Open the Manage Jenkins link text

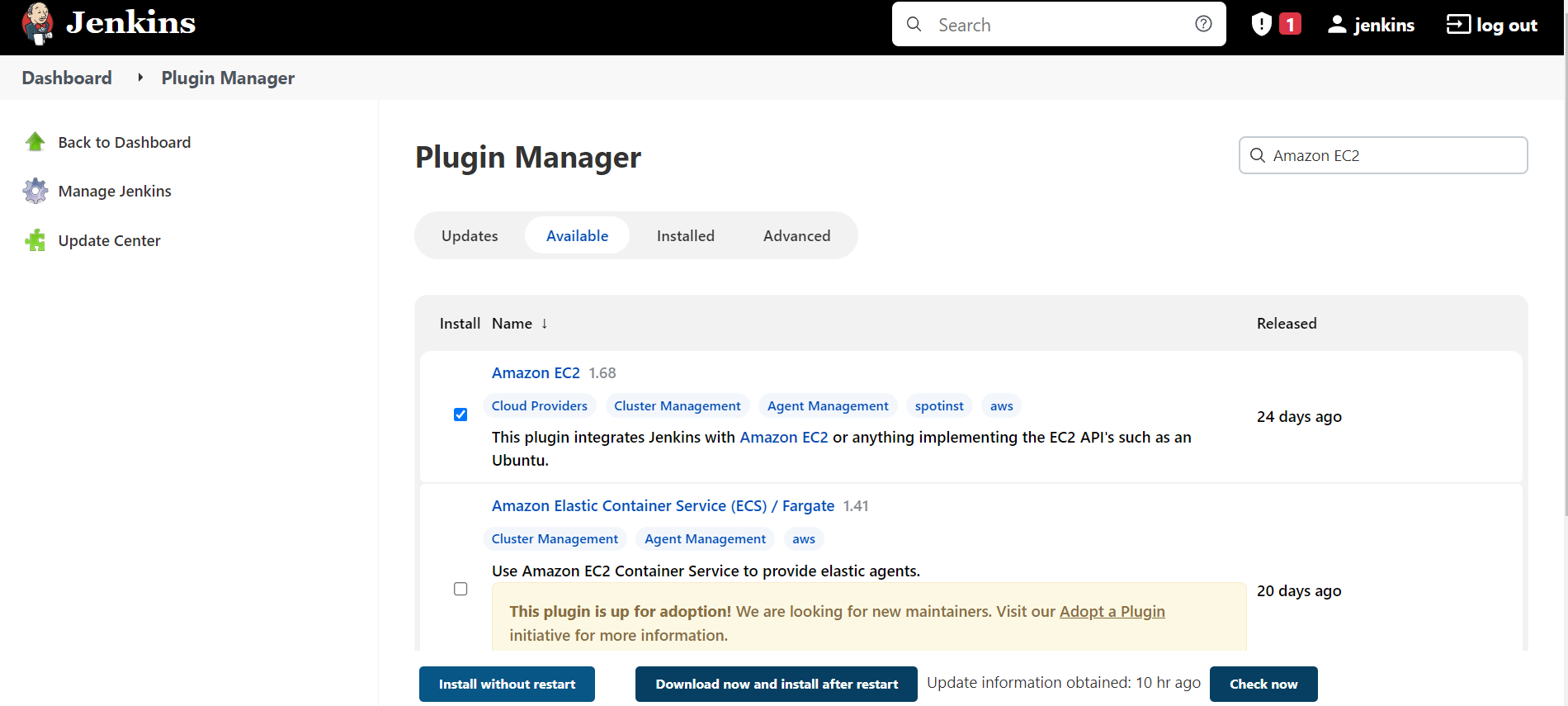(x=115, y=191)
